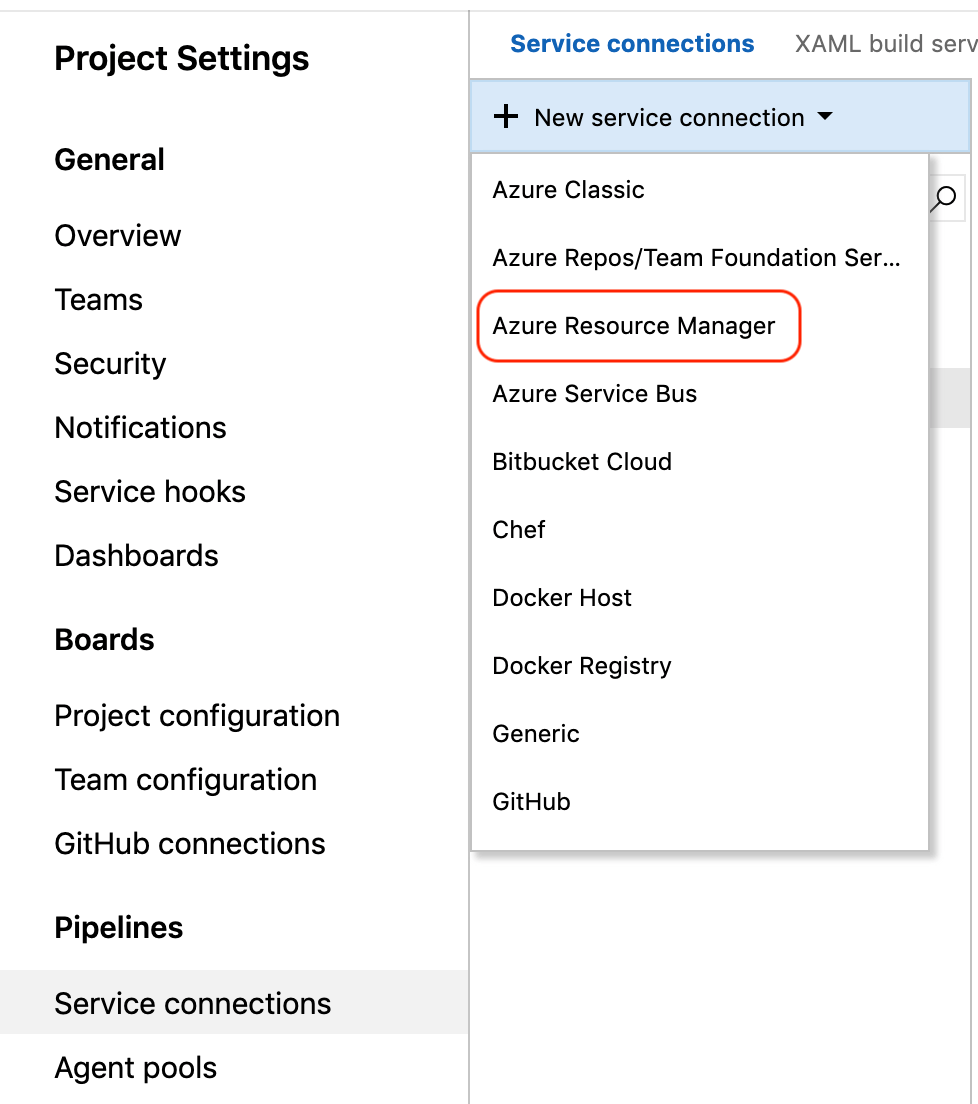The width and height of the screenshot is (978, 1104).
Task: Click the search magnifier icon
Action: coord(943,198)
